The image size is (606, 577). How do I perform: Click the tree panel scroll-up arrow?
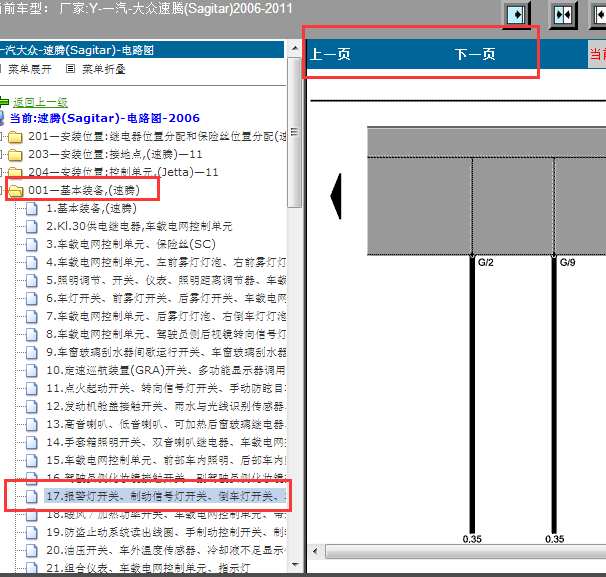pos(295,48)
